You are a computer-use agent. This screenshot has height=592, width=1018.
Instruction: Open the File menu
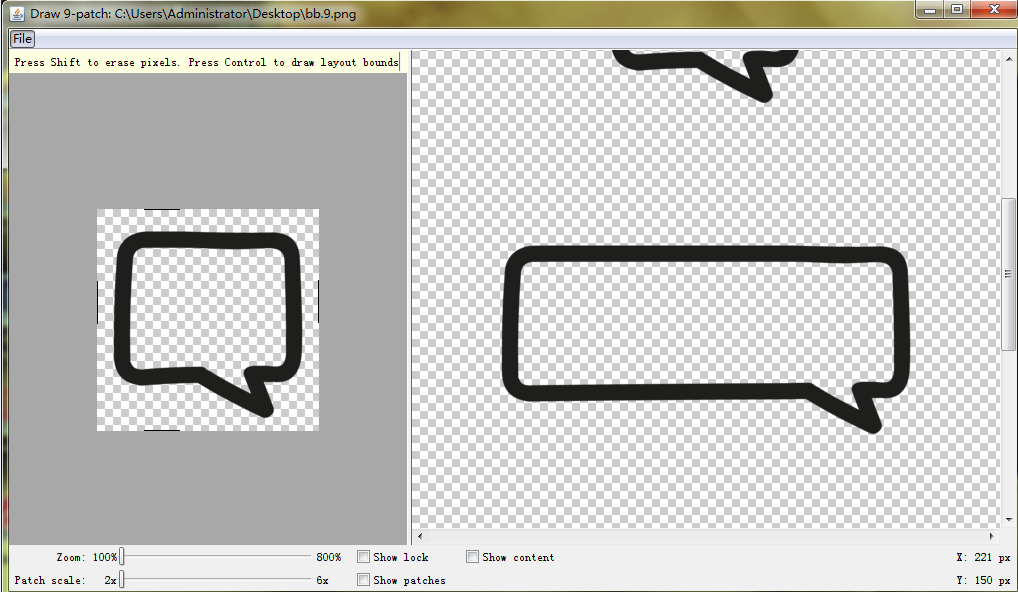coord(22,39)
